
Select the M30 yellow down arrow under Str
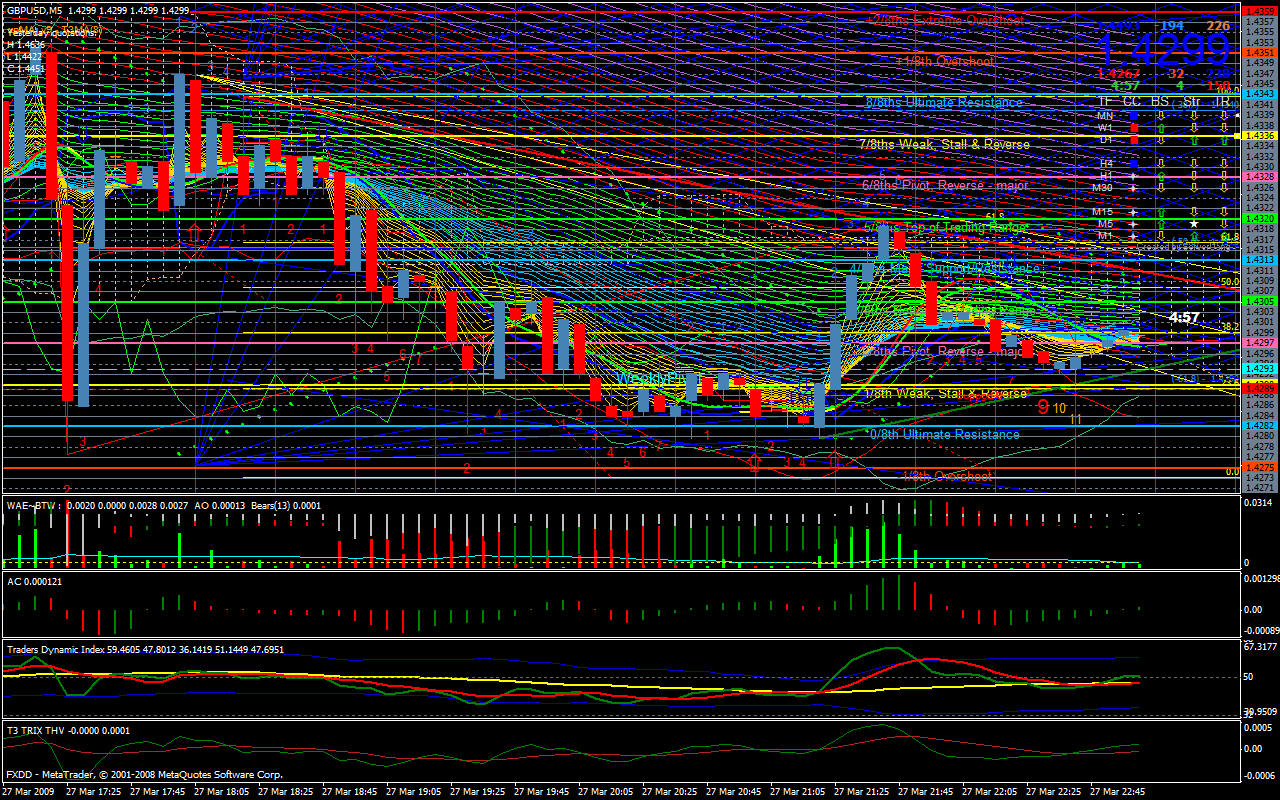(x=1194, y=188)
